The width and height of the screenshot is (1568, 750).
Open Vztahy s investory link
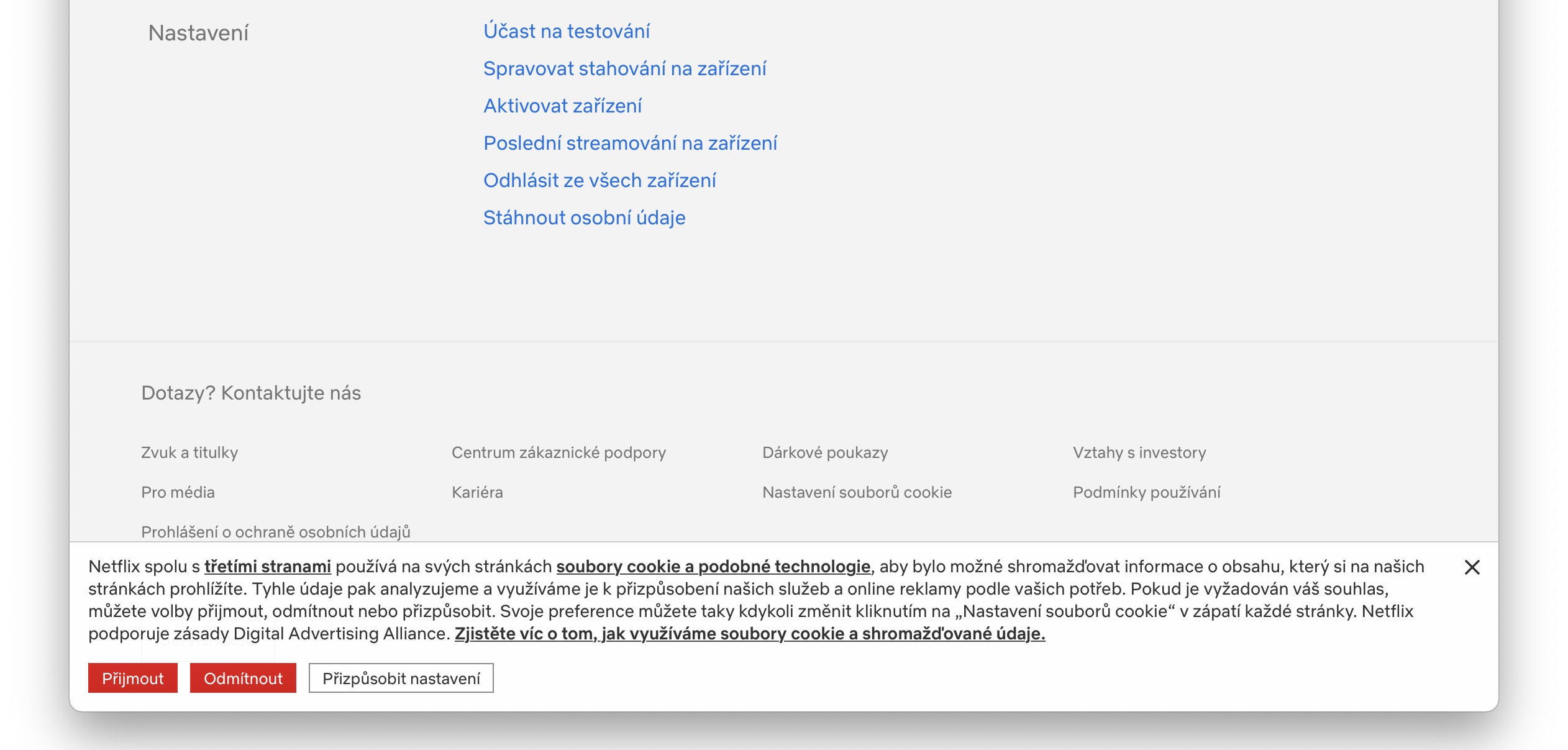(x=1139, y=452)
